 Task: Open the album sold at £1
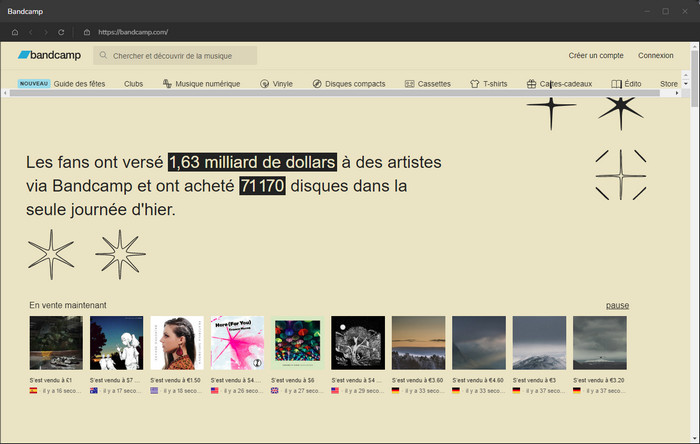[x=56, y=343]
